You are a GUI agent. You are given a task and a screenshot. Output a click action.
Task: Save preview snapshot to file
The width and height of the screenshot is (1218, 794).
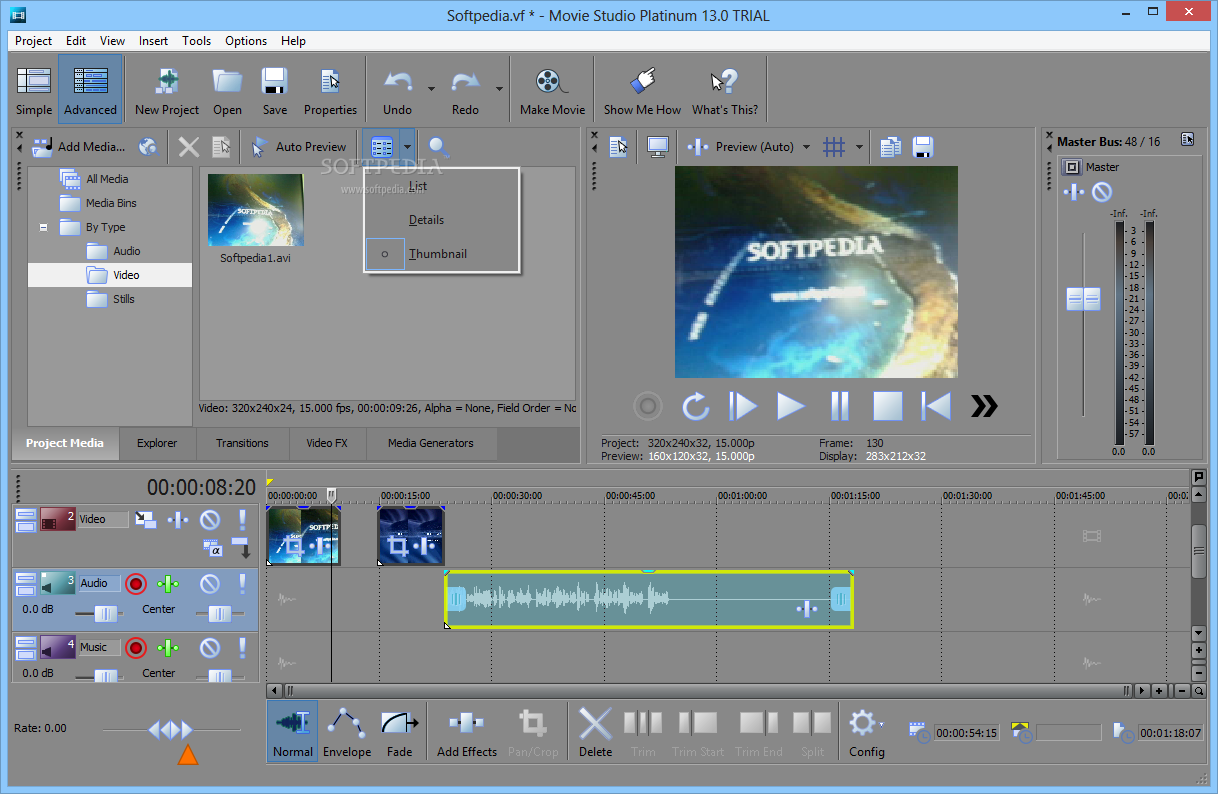923,147
